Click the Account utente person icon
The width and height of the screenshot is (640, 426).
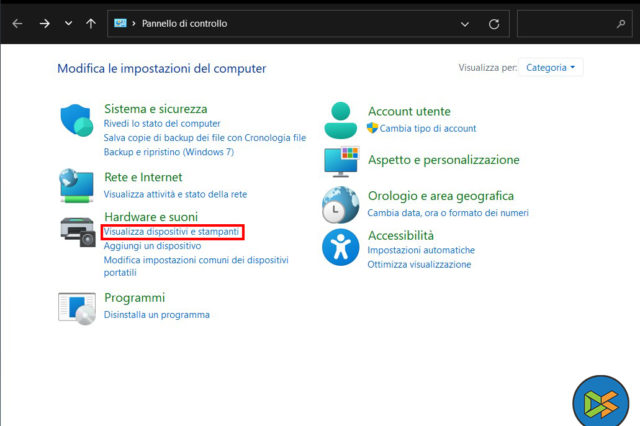point(340,120)
